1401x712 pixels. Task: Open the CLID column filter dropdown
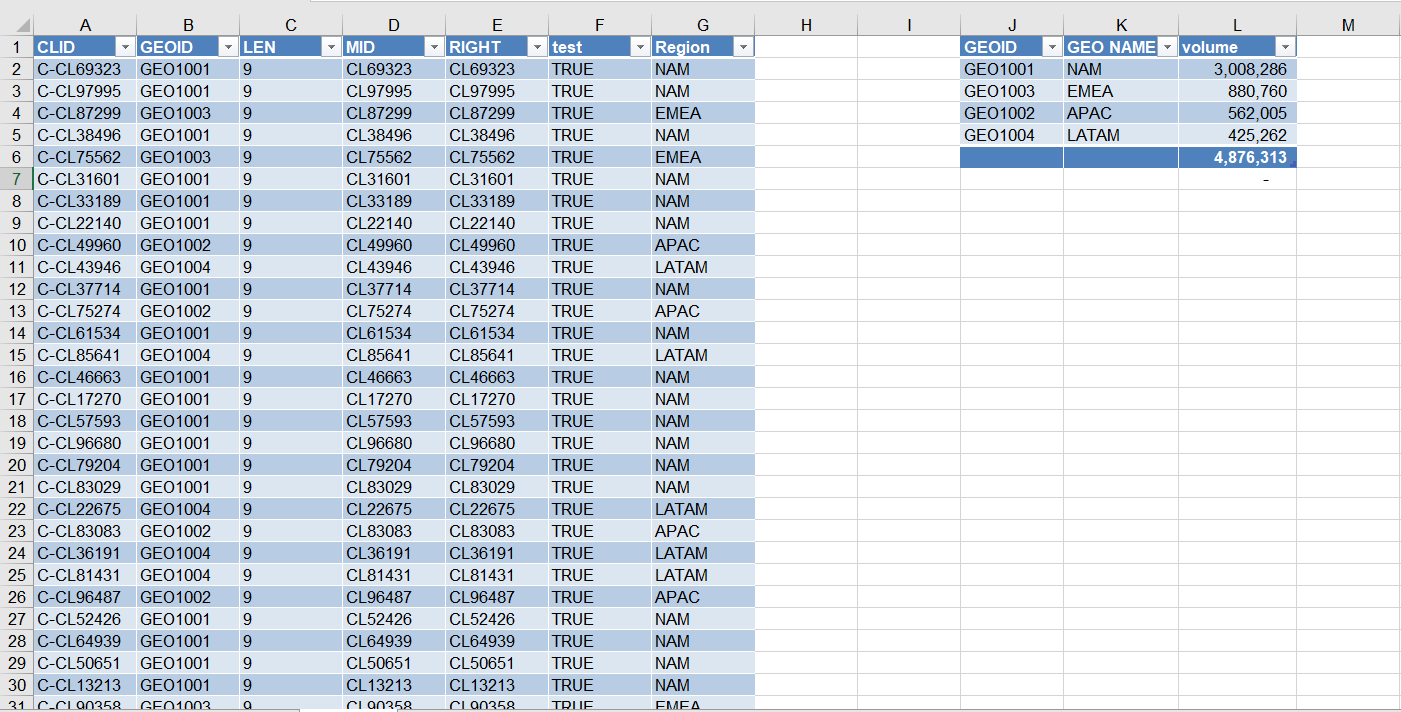125,47
